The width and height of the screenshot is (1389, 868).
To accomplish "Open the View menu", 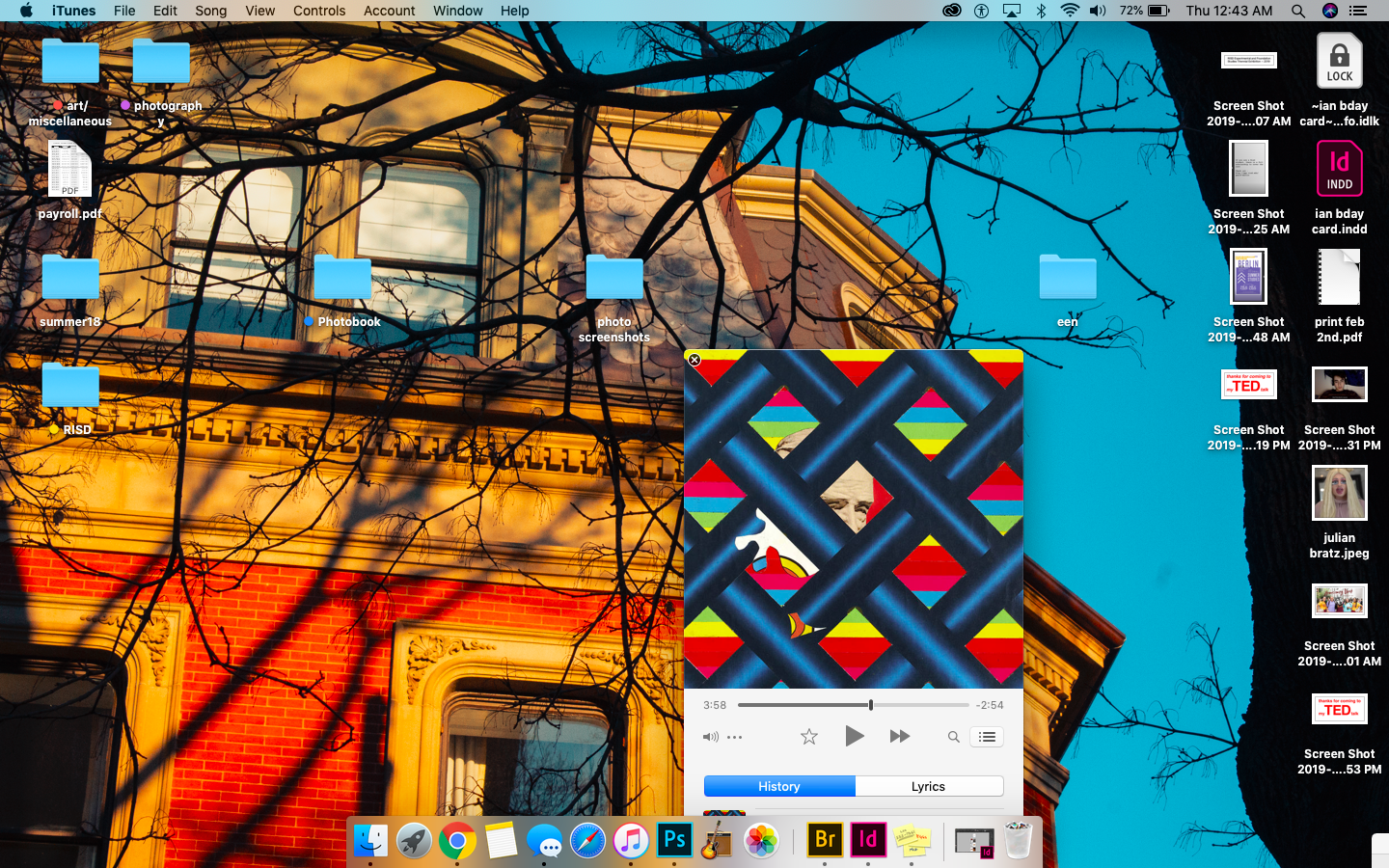I will pos(259,11).
